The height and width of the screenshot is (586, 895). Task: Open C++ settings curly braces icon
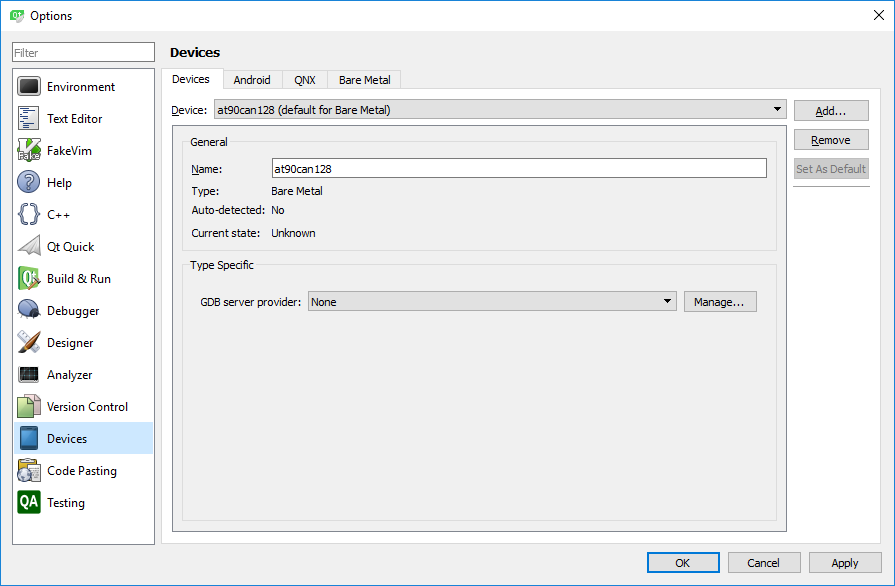pyautogui.click(x=29, y=215)
